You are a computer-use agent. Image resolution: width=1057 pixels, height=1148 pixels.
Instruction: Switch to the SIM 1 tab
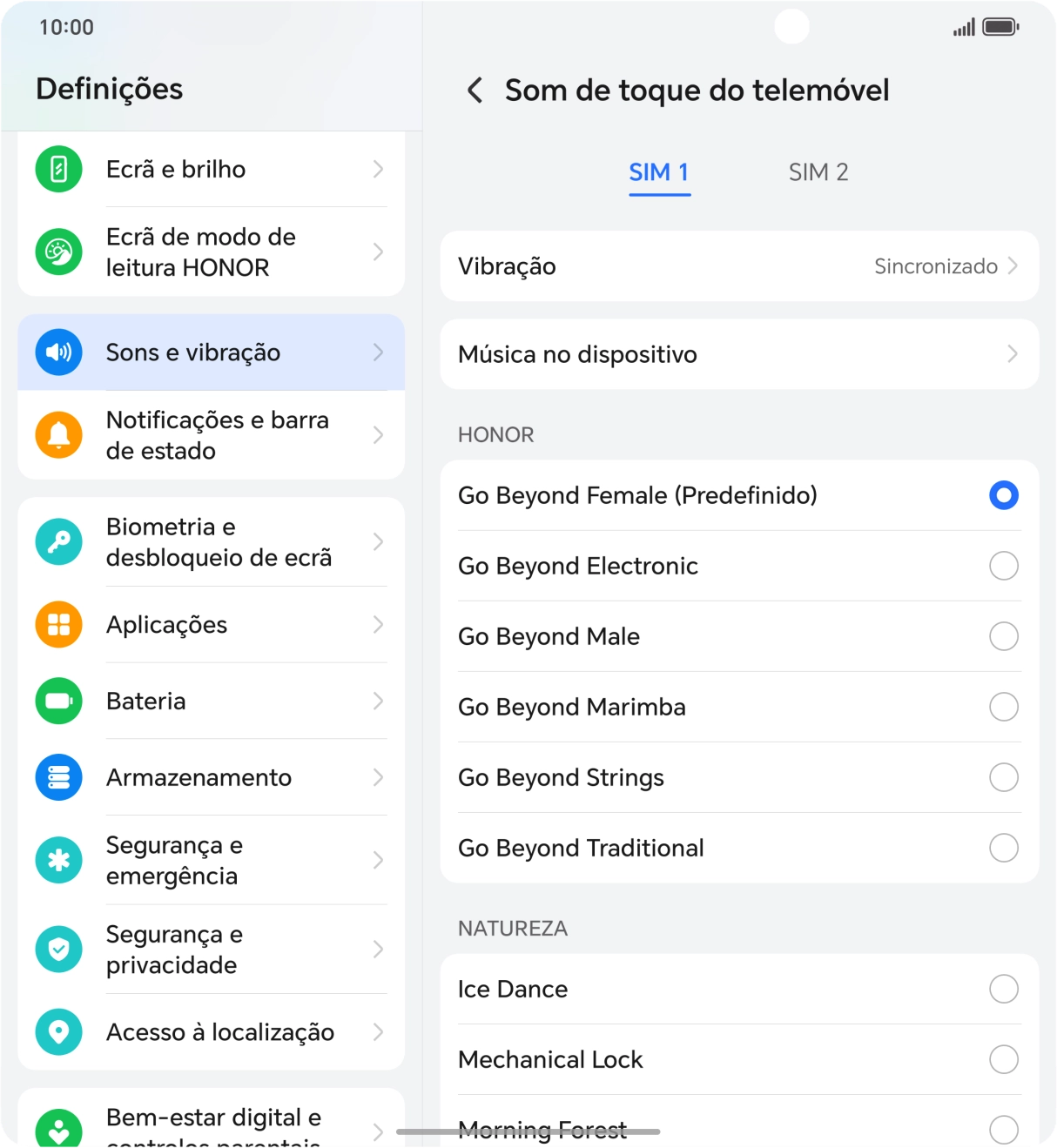(659, 172)
